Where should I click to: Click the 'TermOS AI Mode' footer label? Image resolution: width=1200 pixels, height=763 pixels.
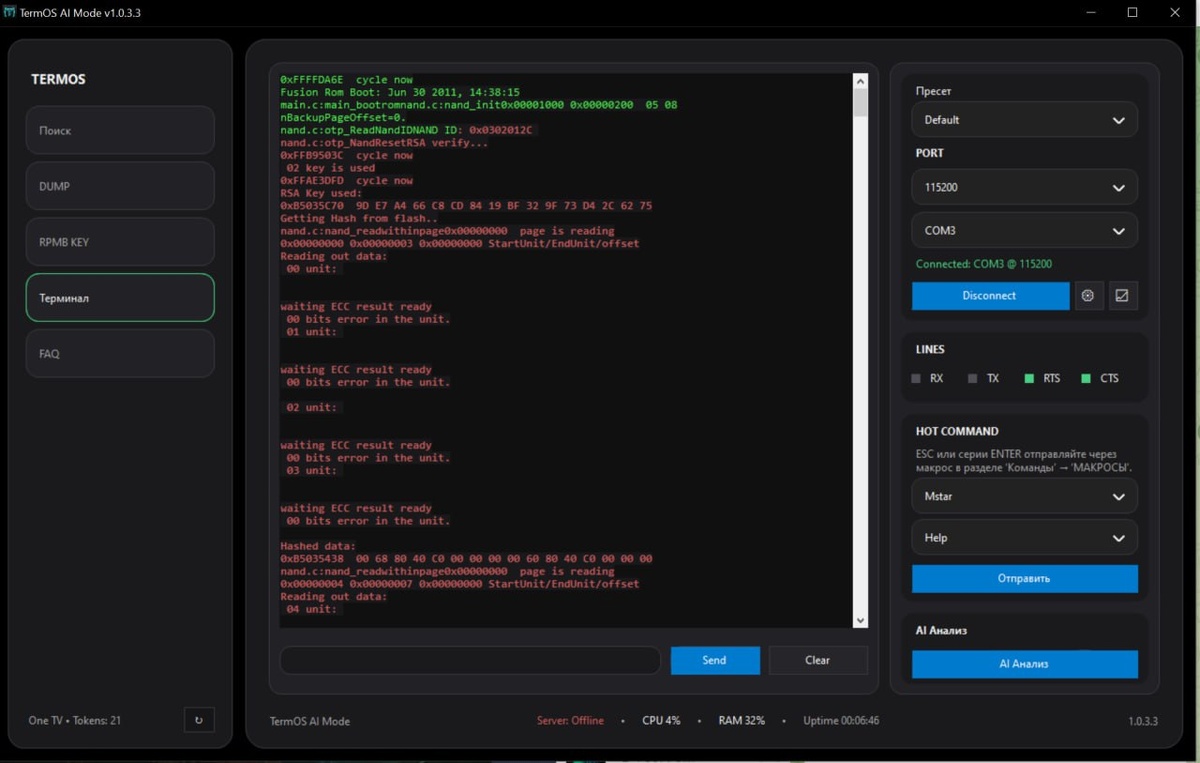tap(310, 721)
